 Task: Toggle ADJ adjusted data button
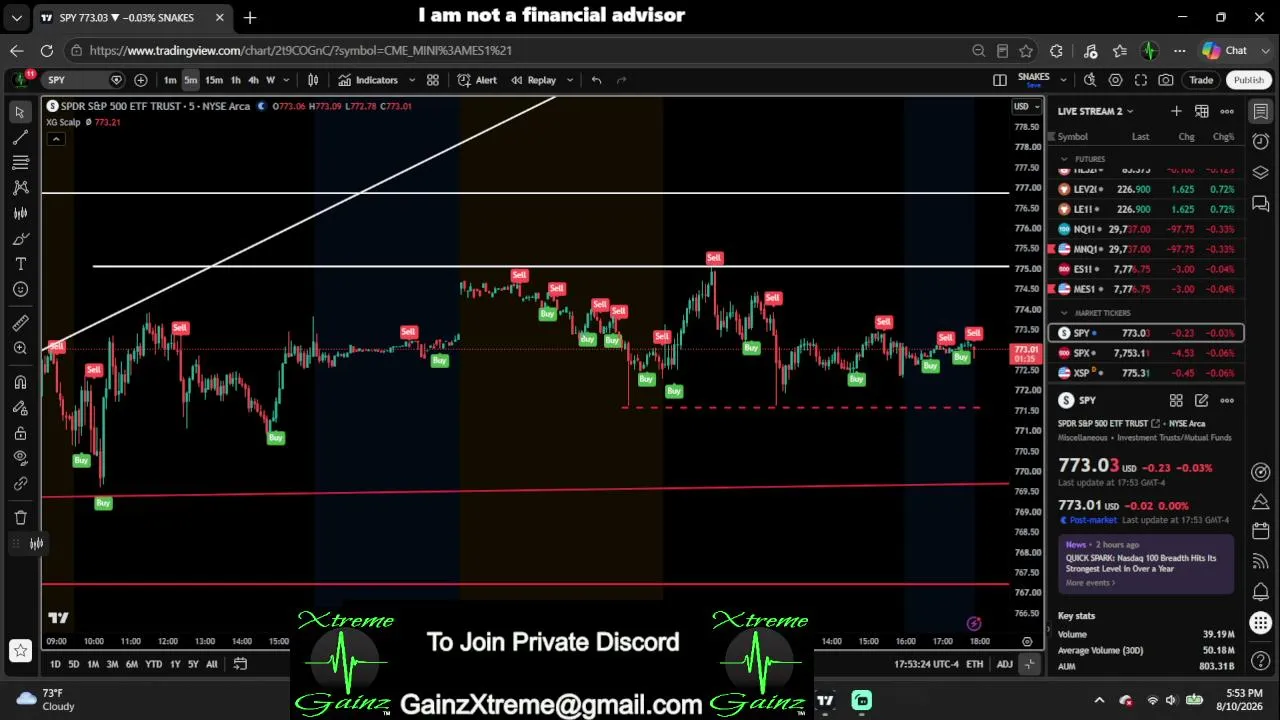[x=1004, y=664]
